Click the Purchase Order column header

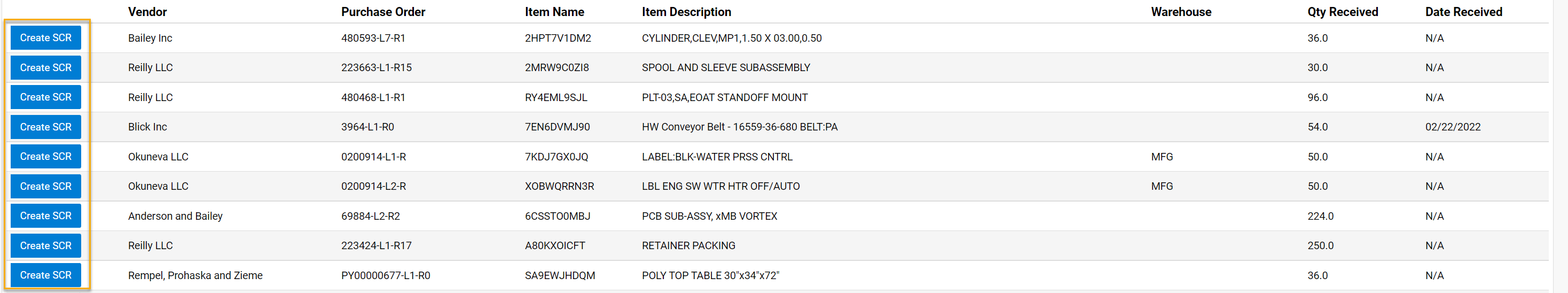tap(383, 12)
